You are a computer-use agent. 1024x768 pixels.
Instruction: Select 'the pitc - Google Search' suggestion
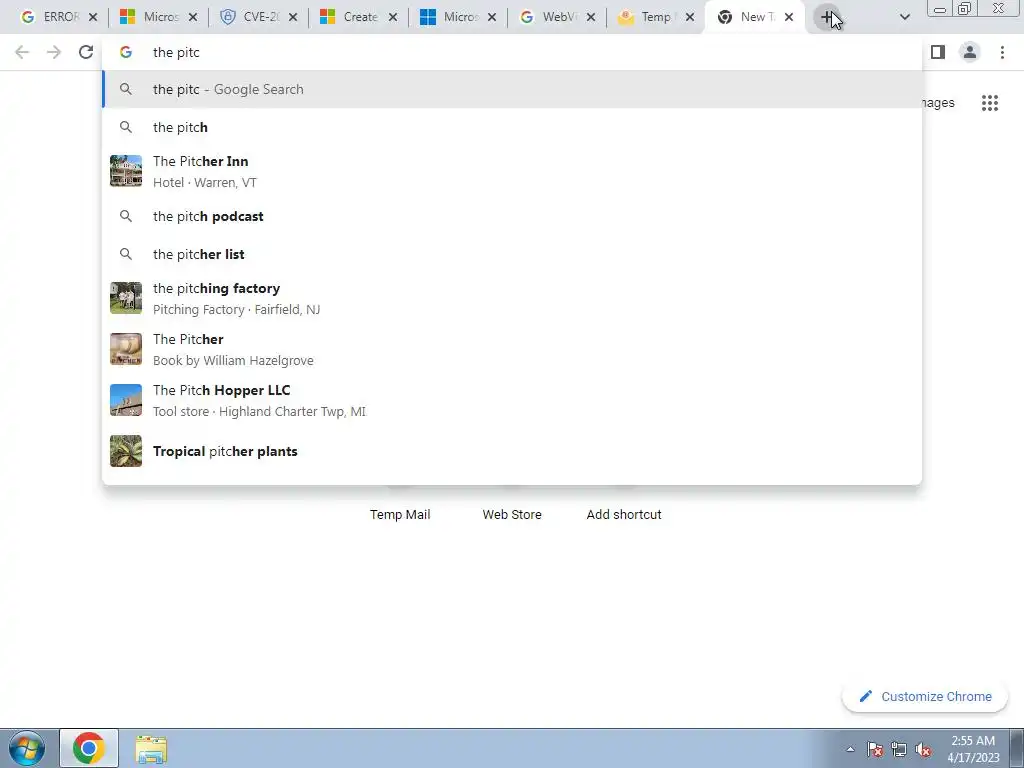512,89
